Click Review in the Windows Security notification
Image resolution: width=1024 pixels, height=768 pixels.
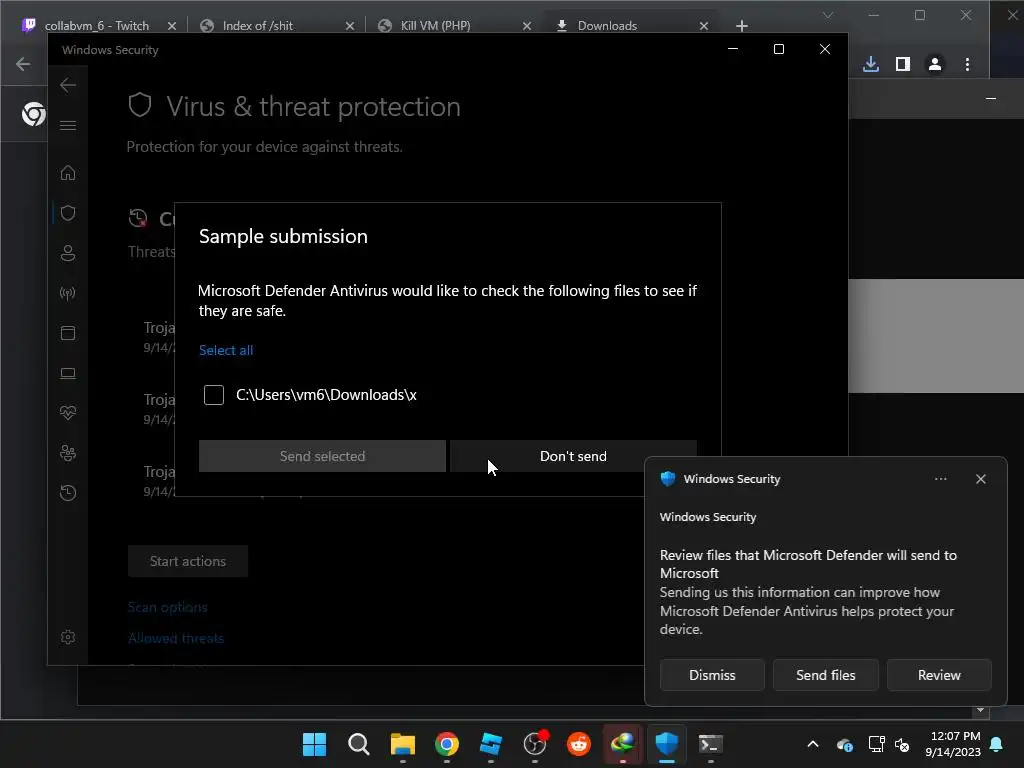tap(939, 675)
